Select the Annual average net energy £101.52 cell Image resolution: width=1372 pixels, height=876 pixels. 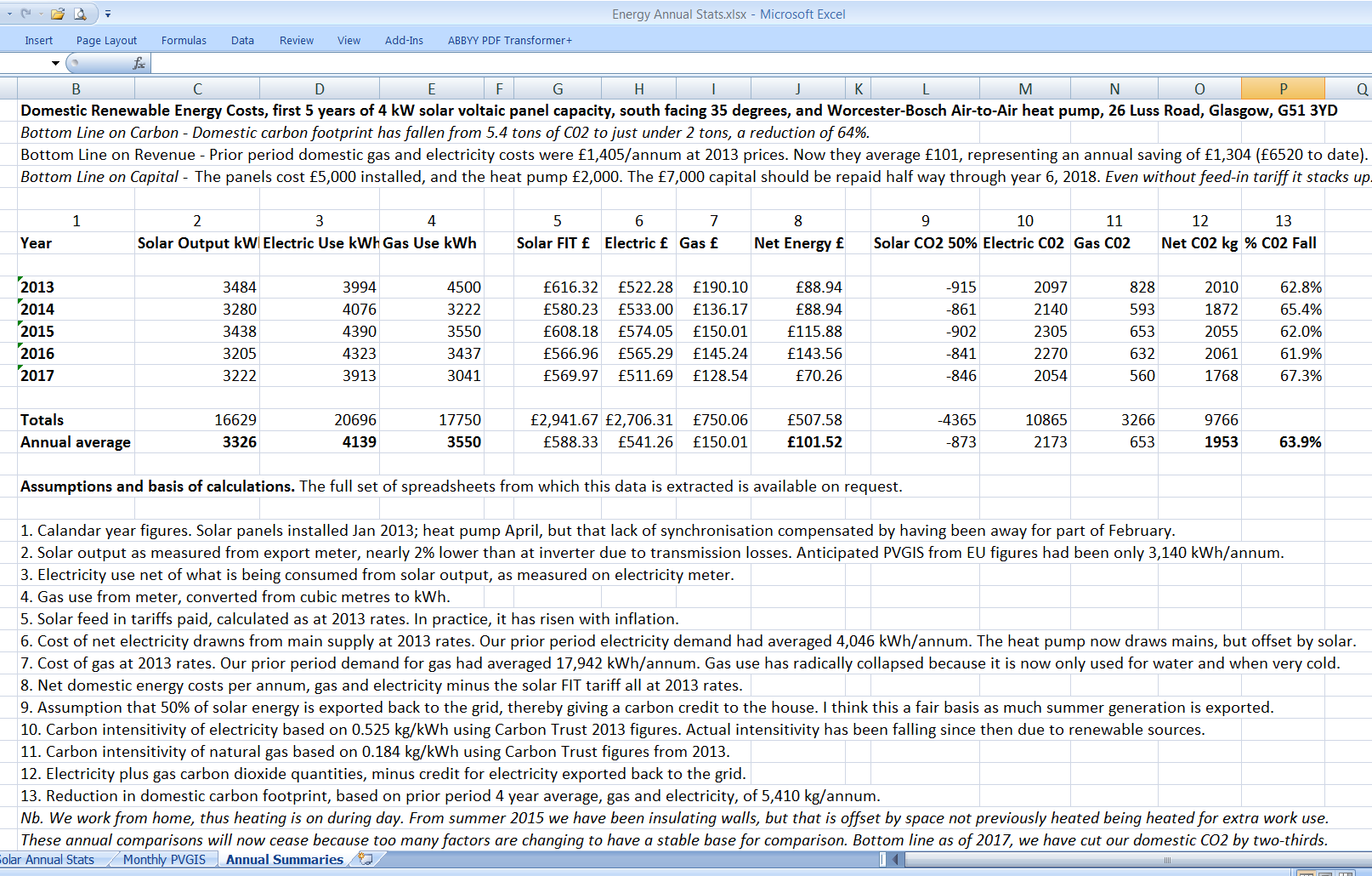(x=797, y=442)
